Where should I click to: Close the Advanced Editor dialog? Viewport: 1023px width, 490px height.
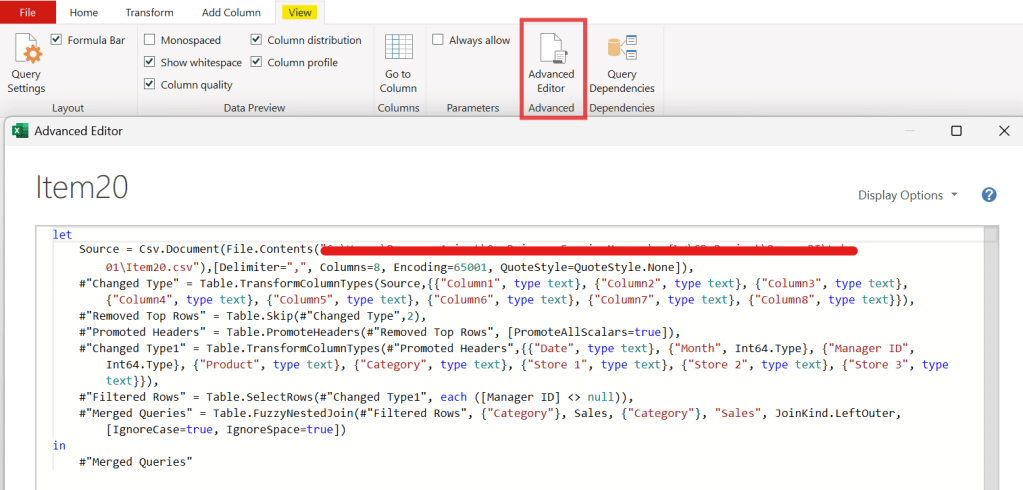[x=1003, y=130]
